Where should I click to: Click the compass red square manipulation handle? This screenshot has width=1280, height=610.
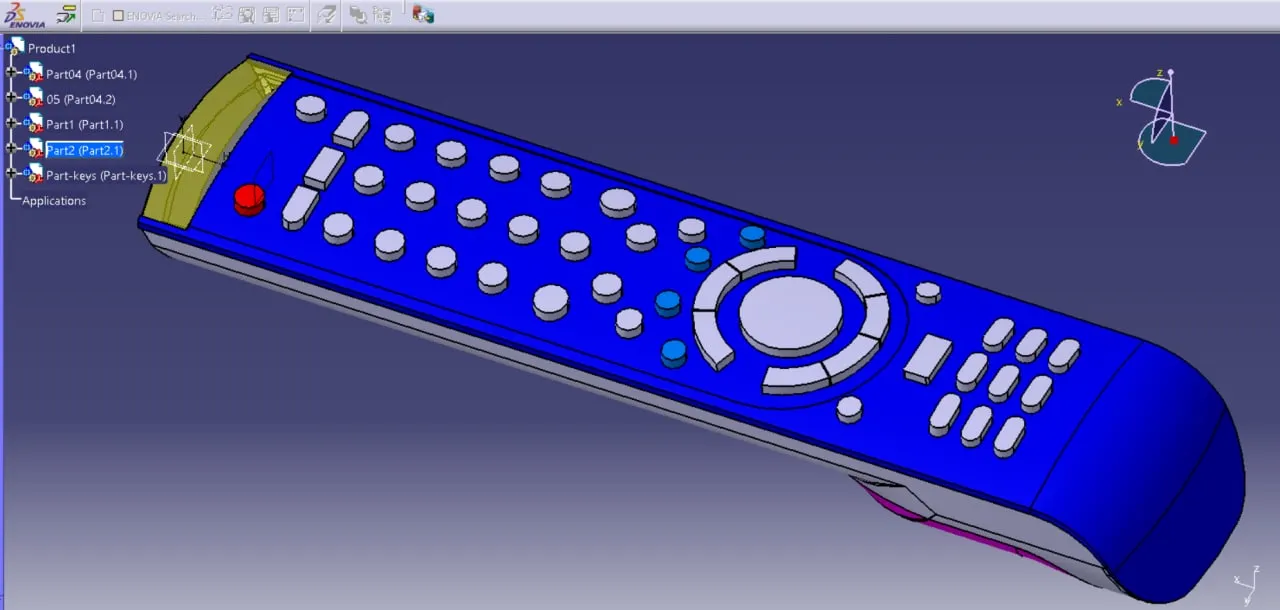pyautogui.click(x=1174, y=140)
